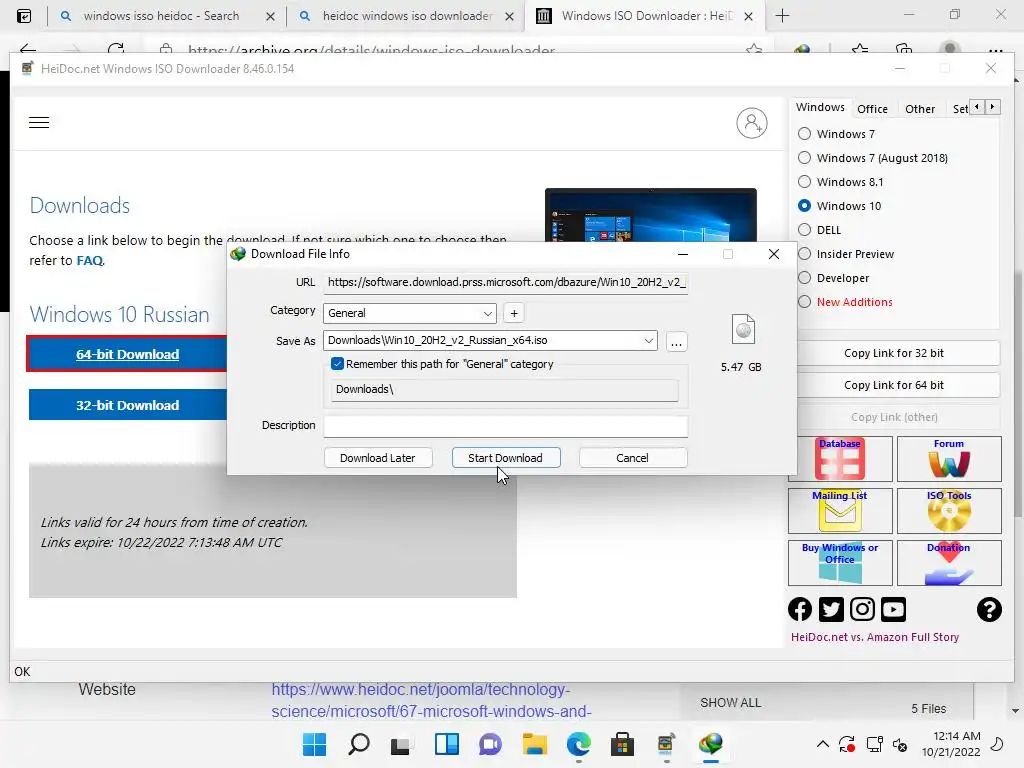1024x768 pixels.
Task: Open the YouTube social icon
Action: pyautogui.click(x=893, y=609)
